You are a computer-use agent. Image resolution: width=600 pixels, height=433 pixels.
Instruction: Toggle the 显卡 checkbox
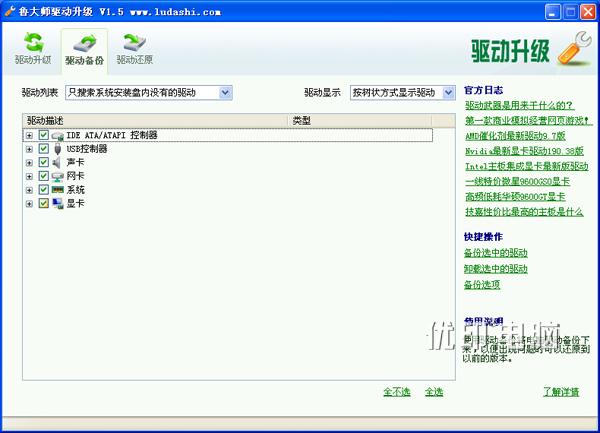tap(44, 203)
